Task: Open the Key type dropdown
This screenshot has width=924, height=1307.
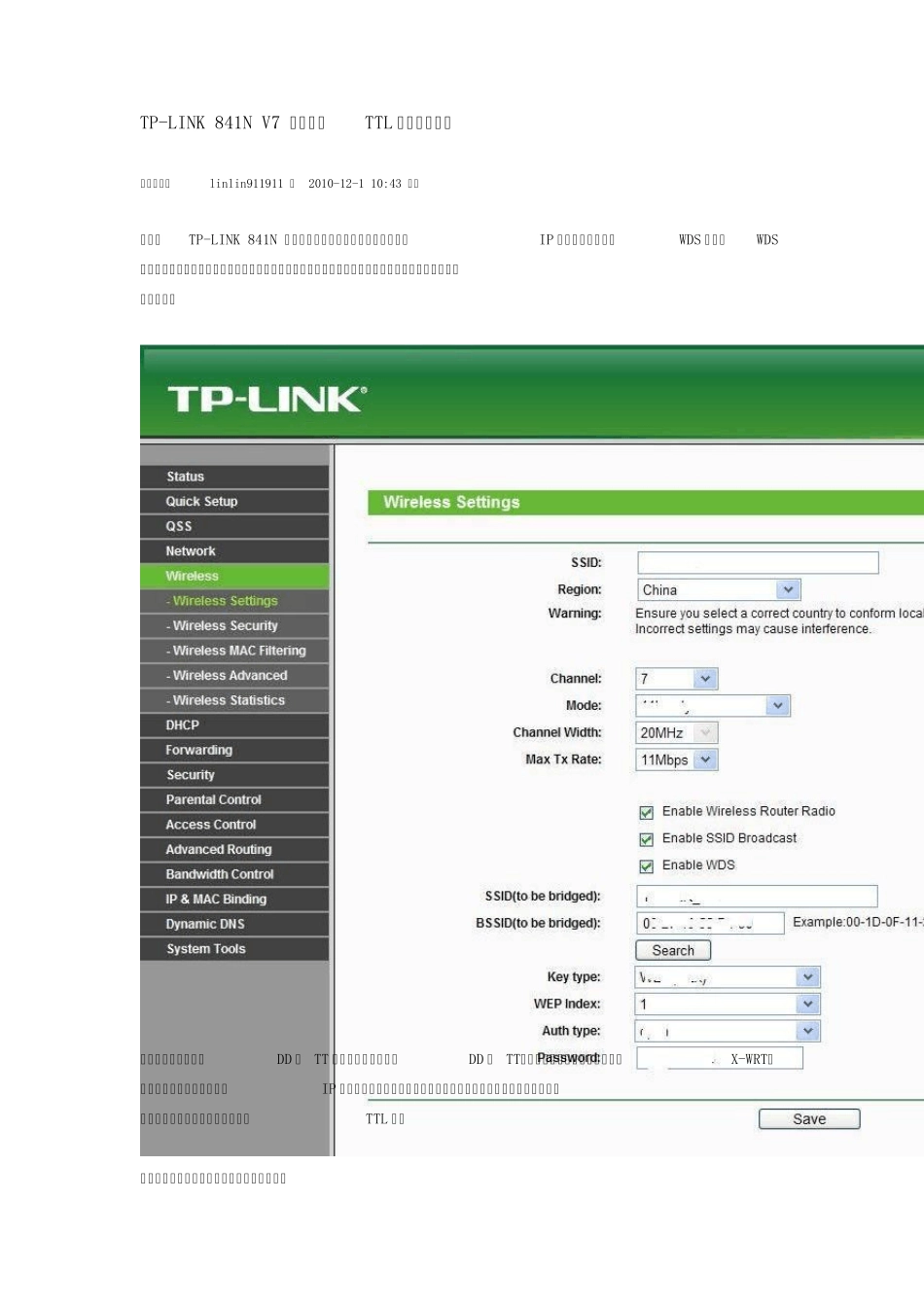Action: [729, 977]
